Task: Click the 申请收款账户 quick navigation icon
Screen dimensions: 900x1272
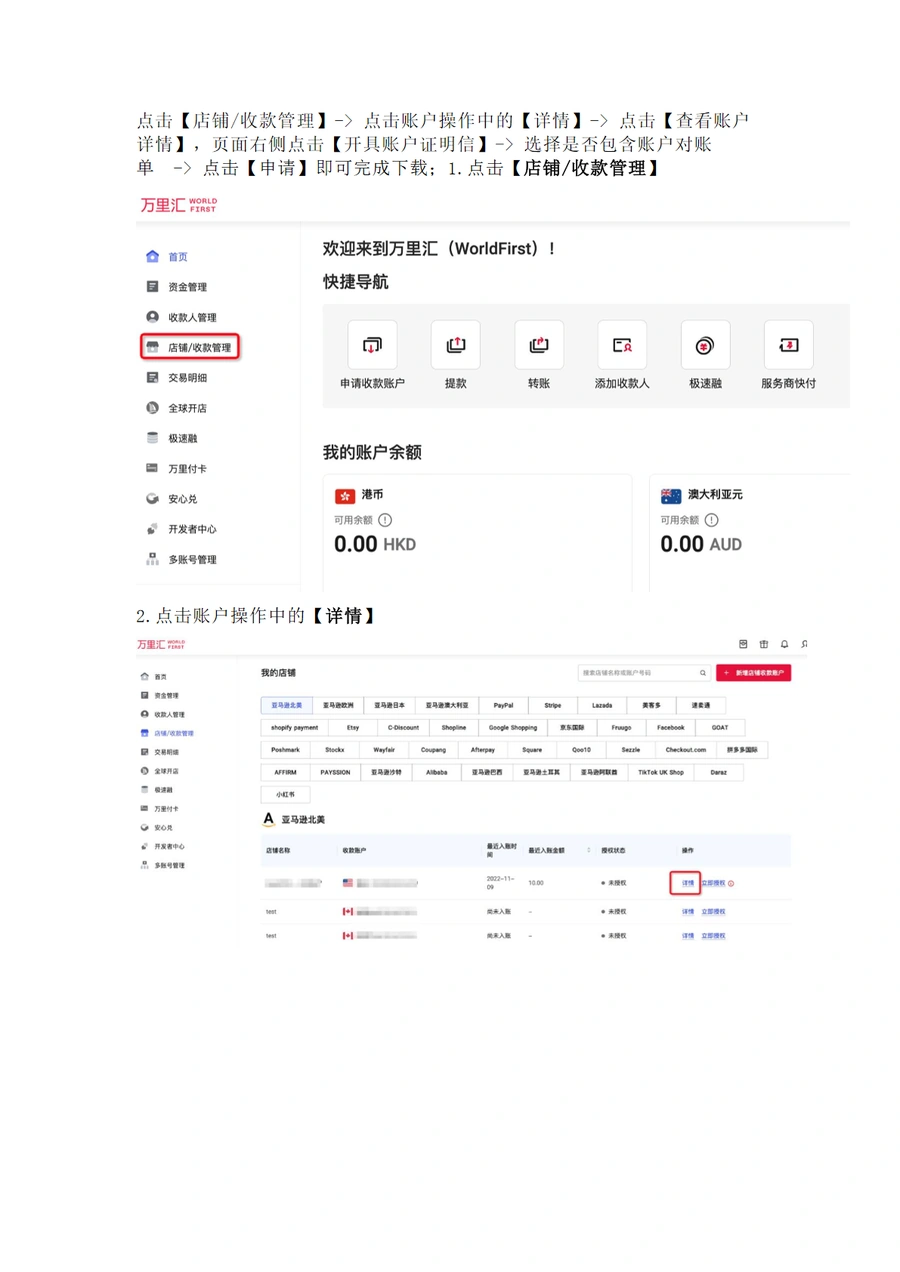Action: click(x=372, y=345)
